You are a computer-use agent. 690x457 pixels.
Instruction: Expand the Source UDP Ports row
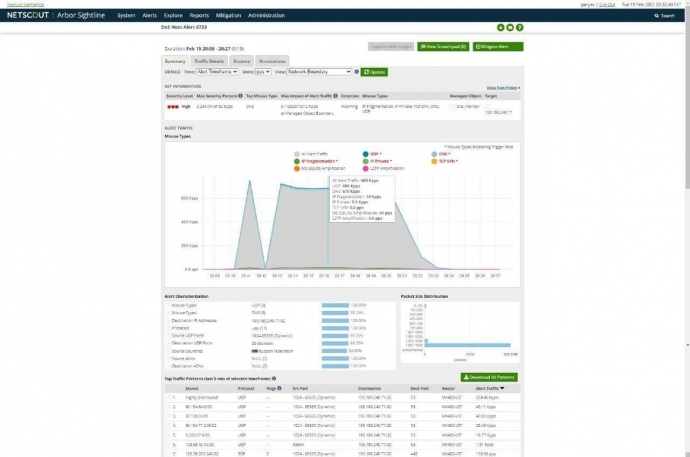point(168,336)
